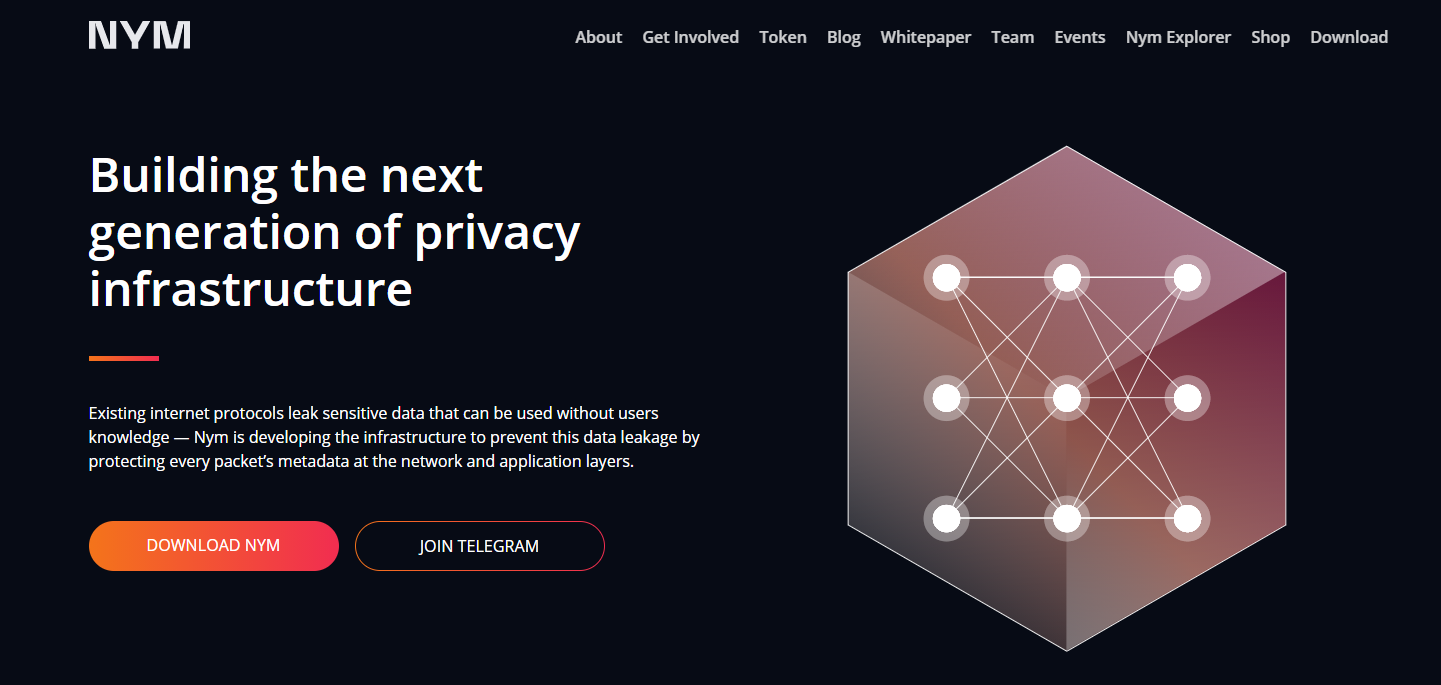
Task: Open the Whitepaper link
Action: pyautogui.click(x=925, y=37)
